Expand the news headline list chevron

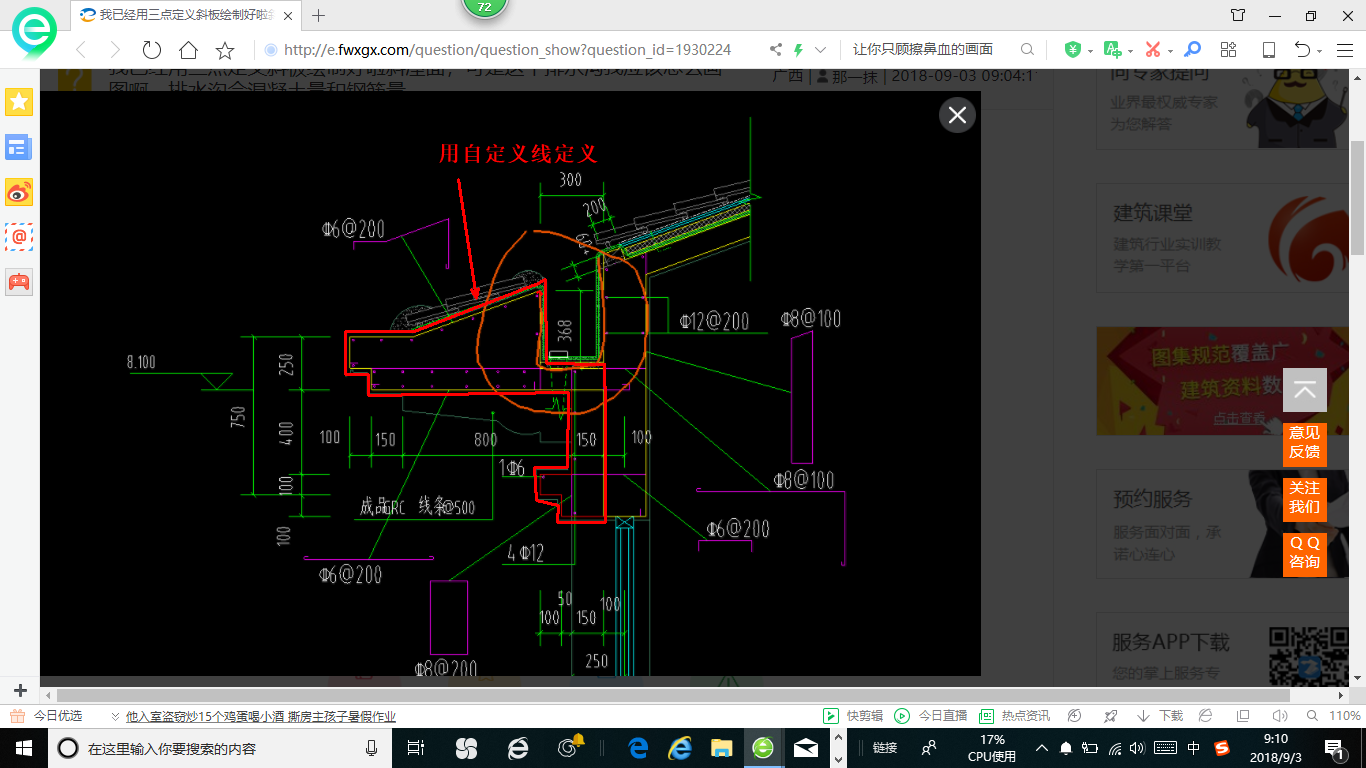(x=113, y=717)
